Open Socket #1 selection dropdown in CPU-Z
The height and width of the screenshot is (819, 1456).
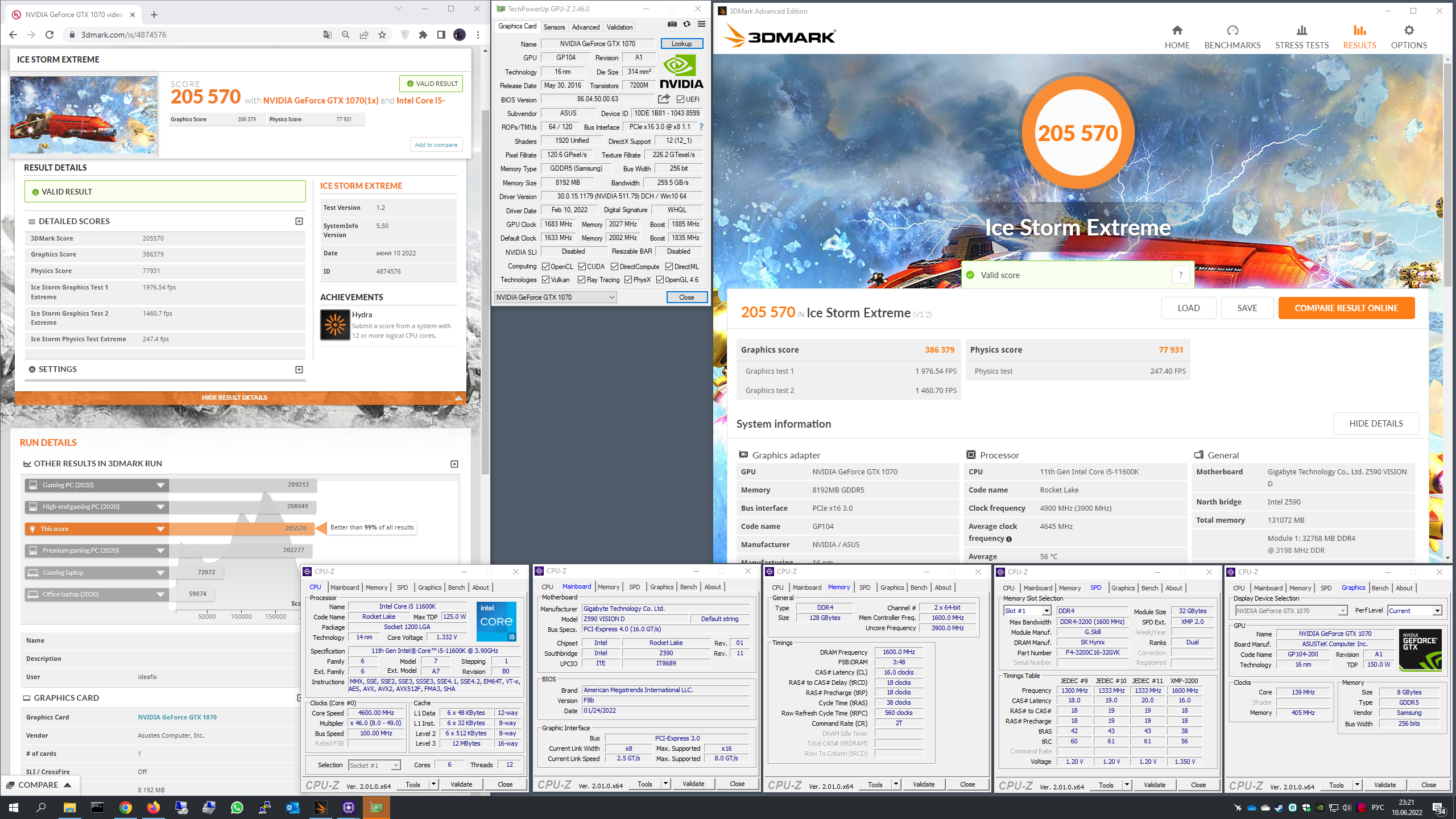click(x=374, y=765)
